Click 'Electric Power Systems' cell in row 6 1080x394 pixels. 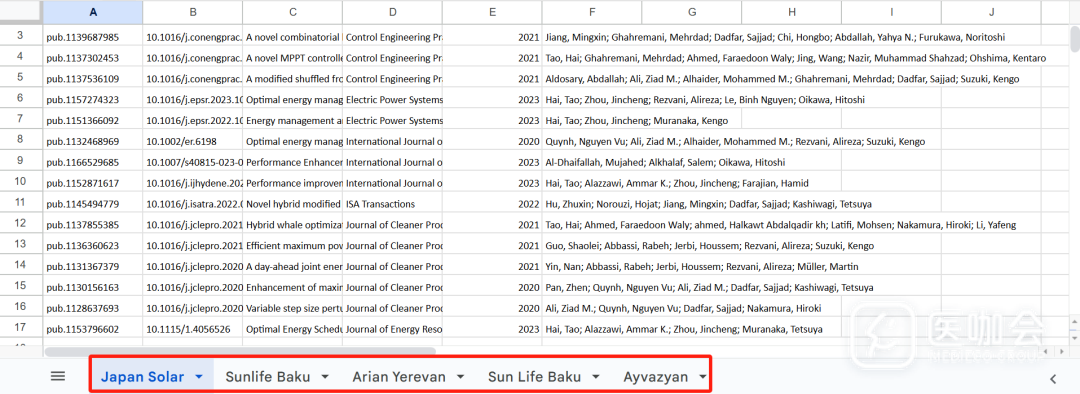393,100
